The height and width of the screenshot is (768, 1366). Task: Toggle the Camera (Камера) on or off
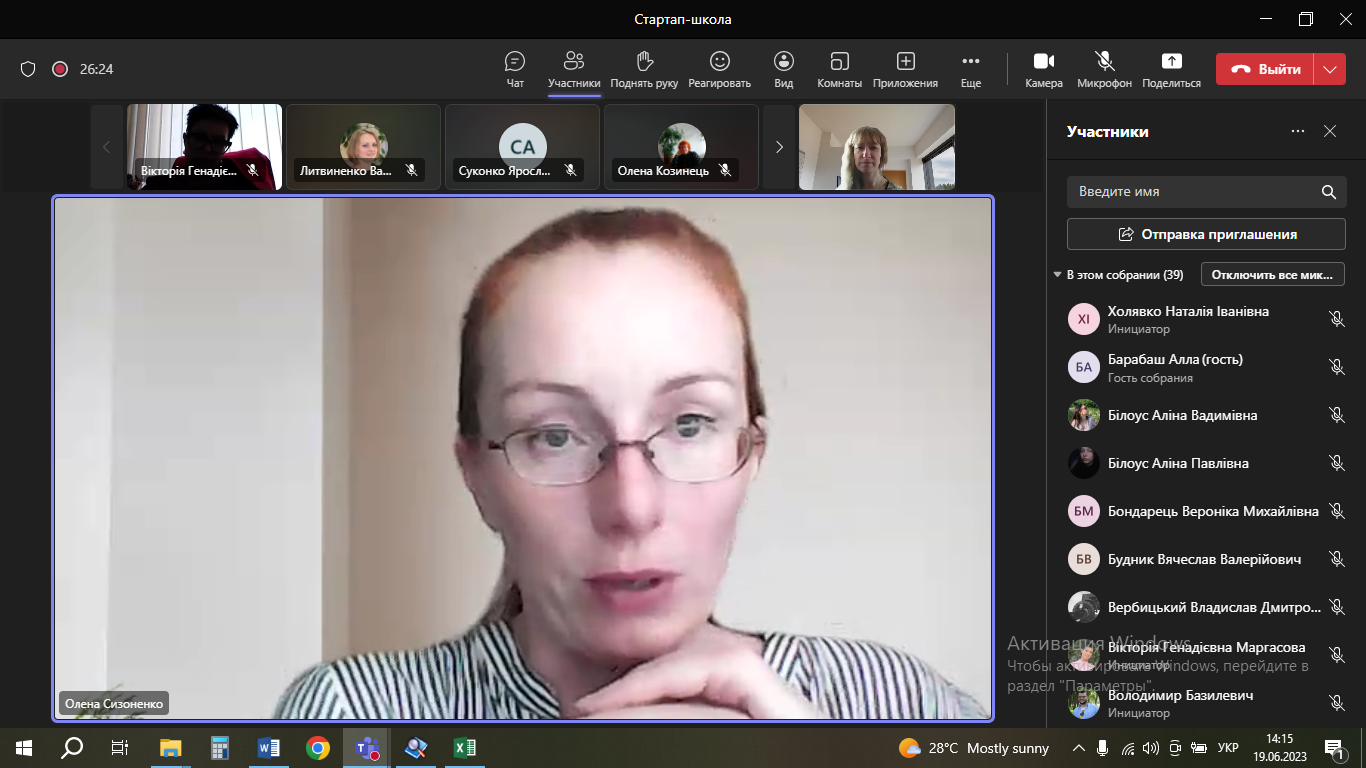coord(1043,62)
